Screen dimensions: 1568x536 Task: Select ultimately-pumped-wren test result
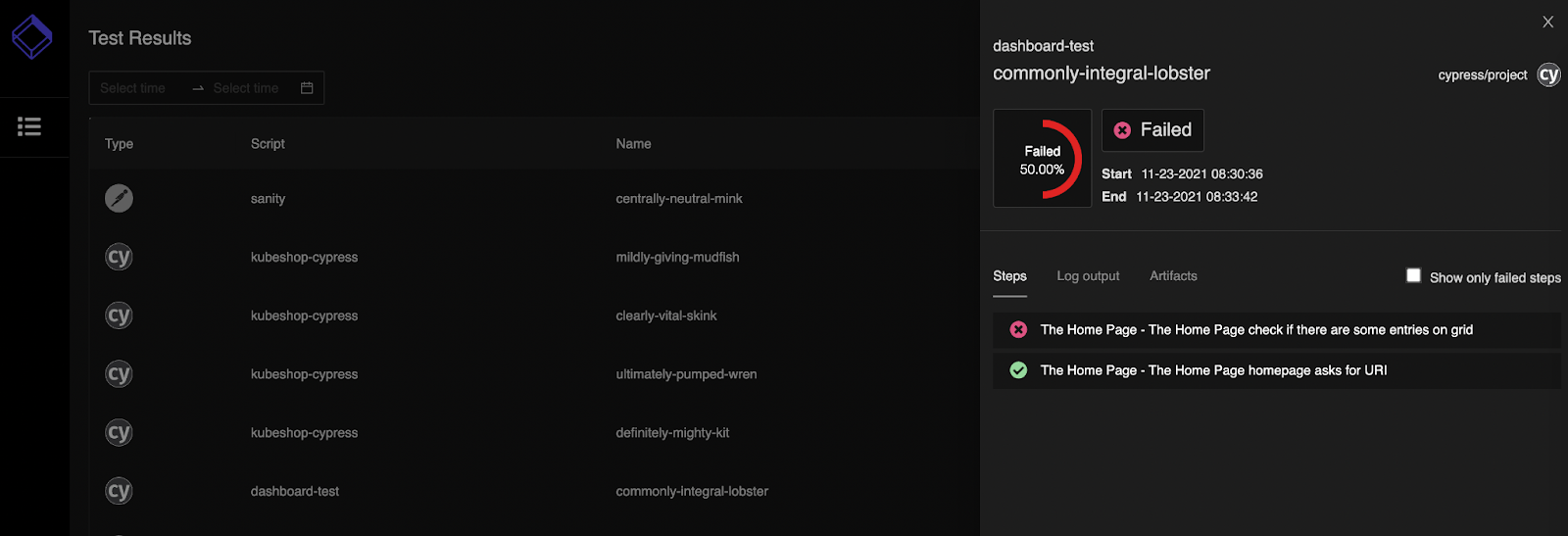(686, 374)
